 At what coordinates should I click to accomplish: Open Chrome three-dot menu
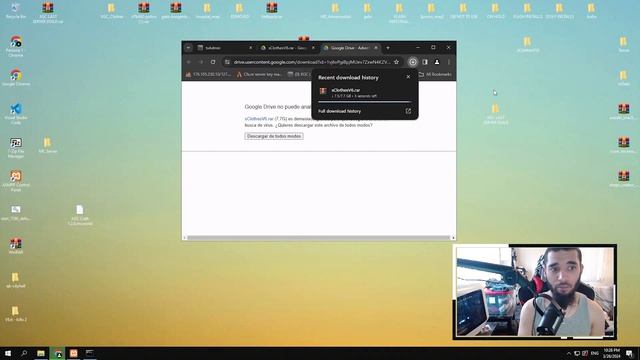(449, 62)
